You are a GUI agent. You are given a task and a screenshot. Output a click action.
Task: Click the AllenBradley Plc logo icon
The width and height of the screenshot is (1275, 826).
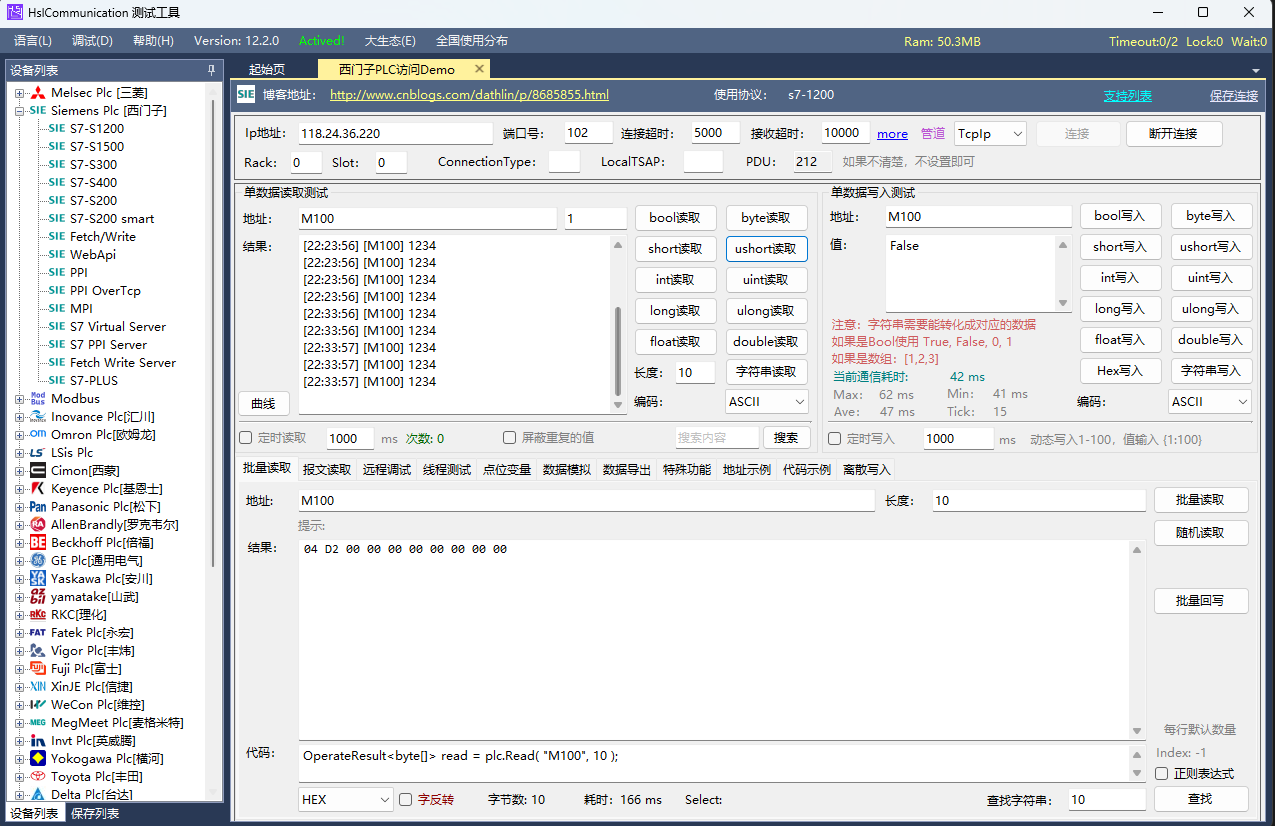click(38, 525)
